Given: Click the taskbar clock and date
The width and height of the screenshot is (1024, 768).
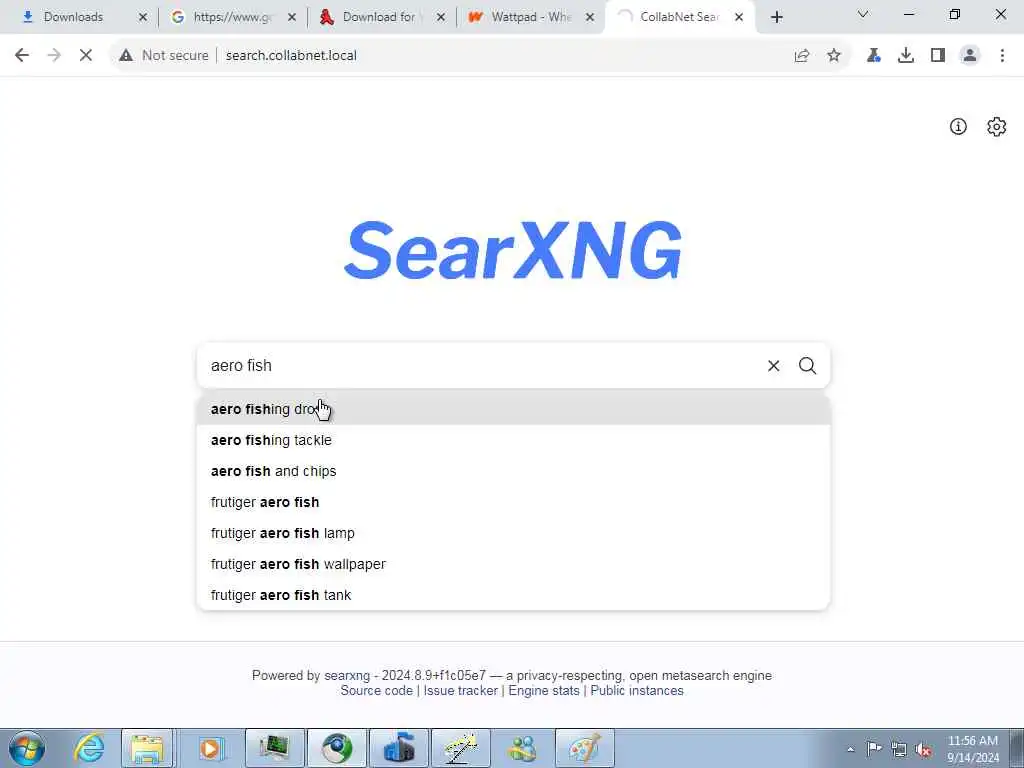Looking at the screenshot, I should click(972, 749).
